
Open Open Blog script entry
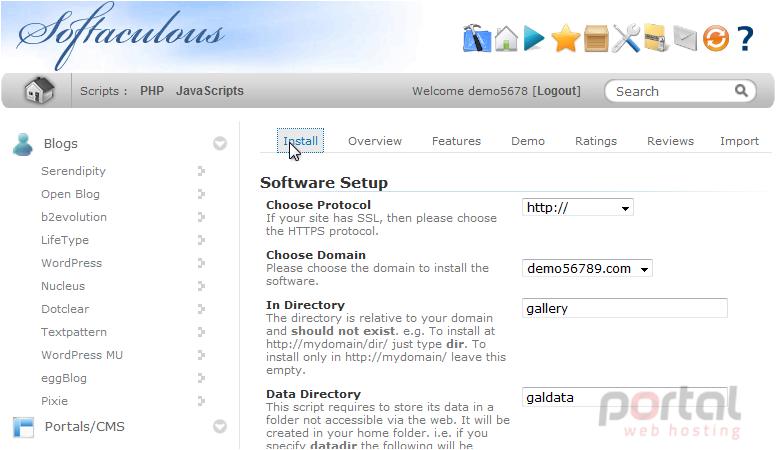(70, 194)
